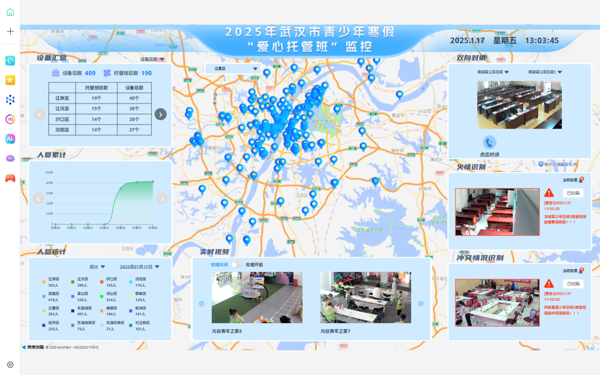
Task: Open the green home icon in sidebar
Action: point(10,12)
